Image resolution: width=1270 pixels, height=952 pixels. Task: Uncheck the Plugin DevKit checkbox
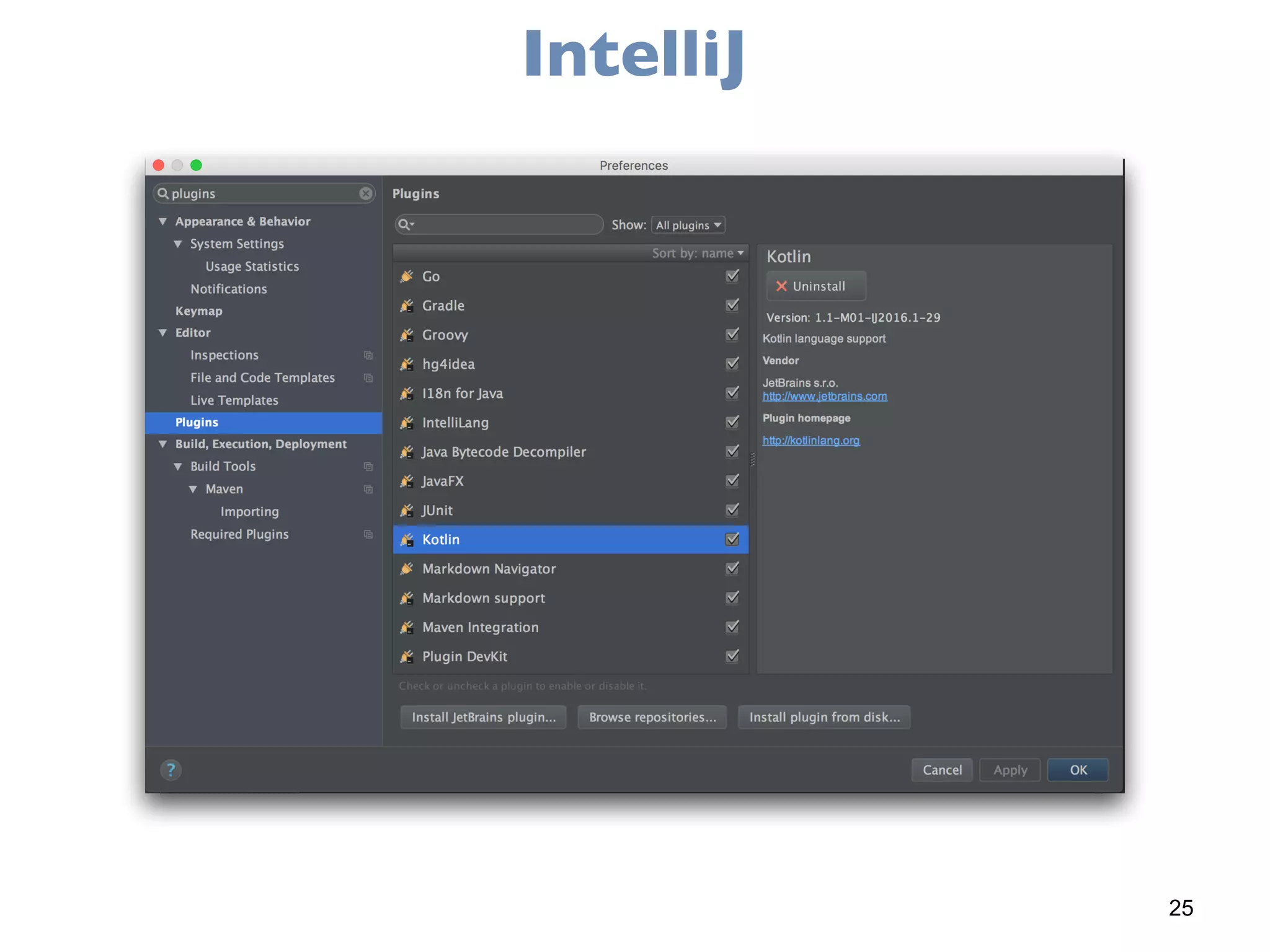click(732, 656)
